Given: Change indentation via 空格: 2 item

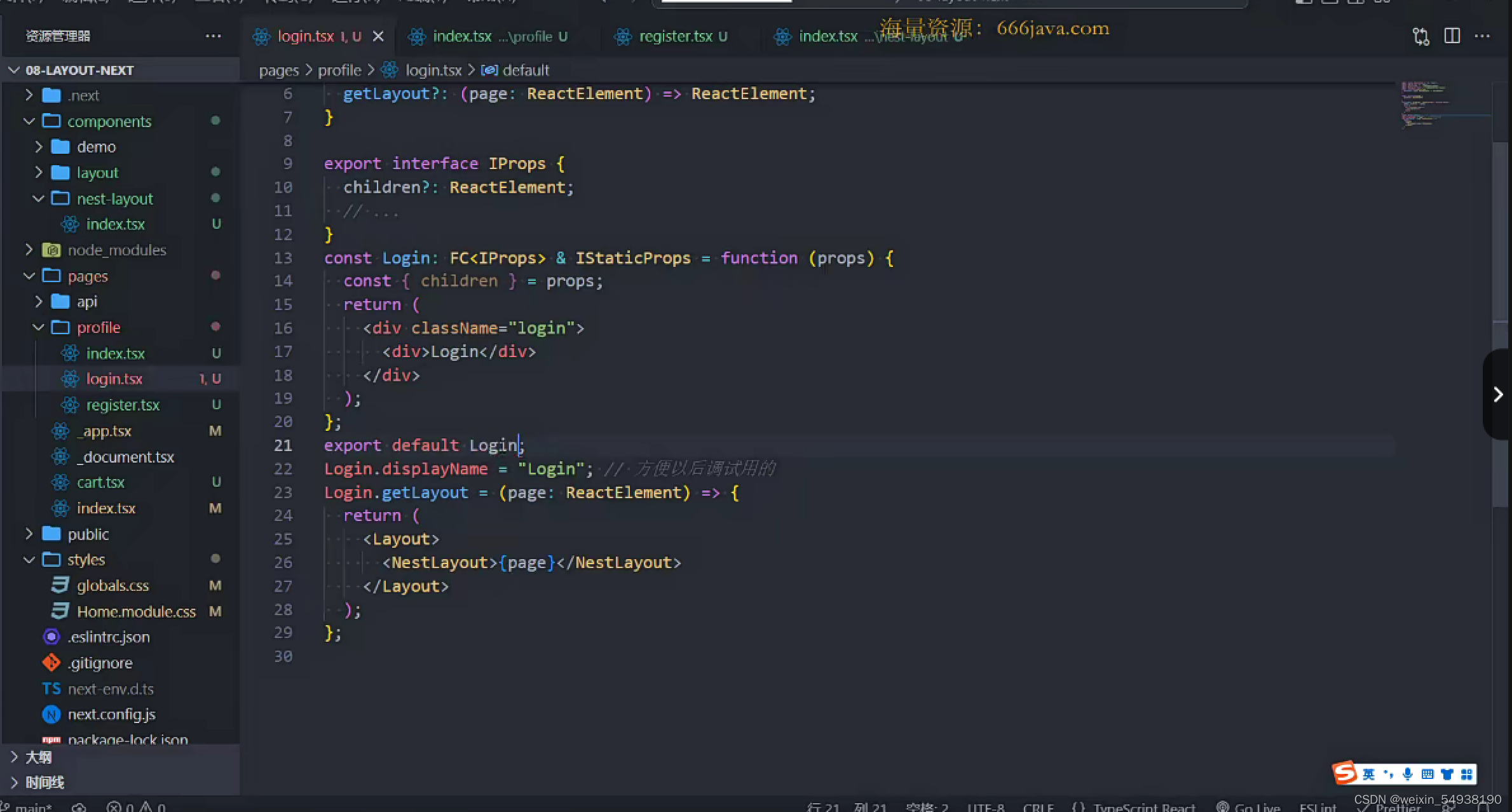Looking at the screenshot, I should (x=927, y=807).
